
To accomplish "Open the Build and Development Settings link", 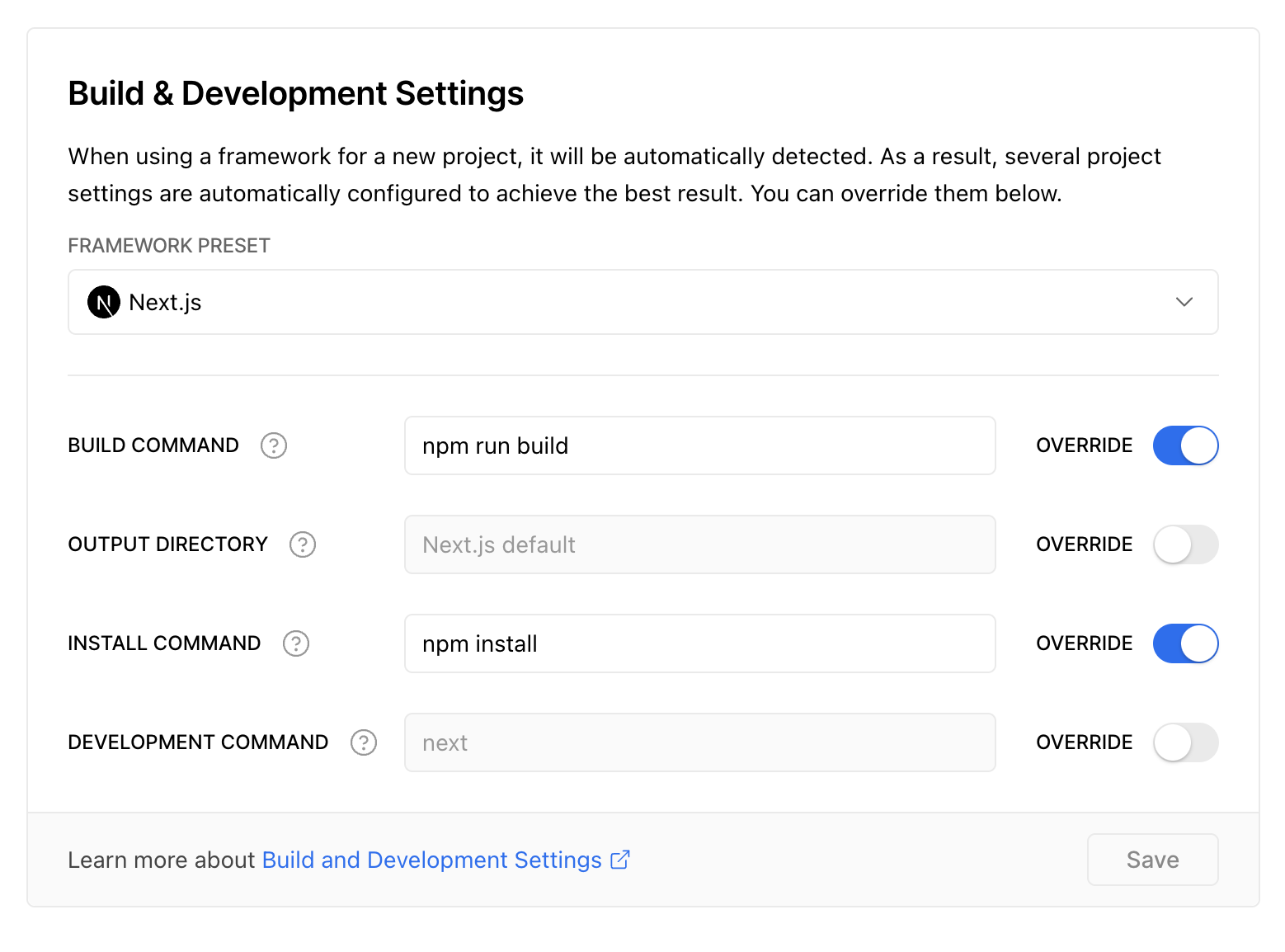I will (431, 860).
